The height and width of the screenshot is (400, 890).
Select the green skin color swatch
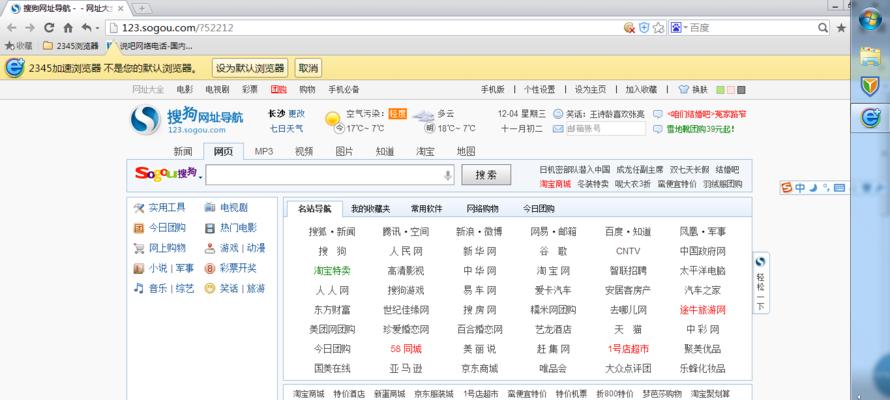(x=720, y=90)
